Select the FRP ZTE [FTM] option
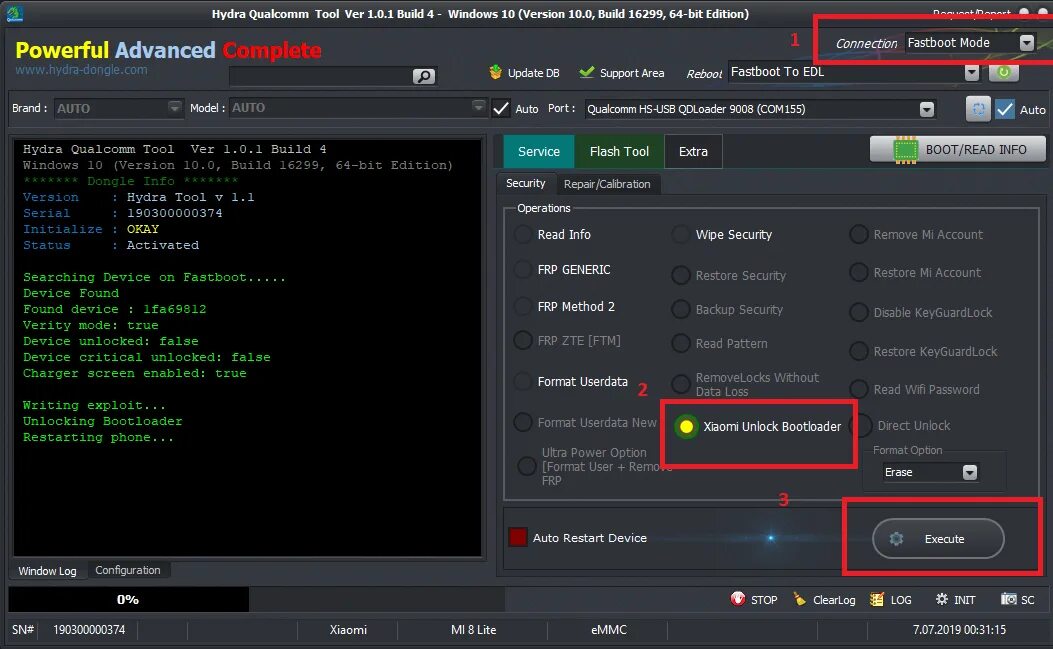The image size is (1053, 649). click(523, 341)
